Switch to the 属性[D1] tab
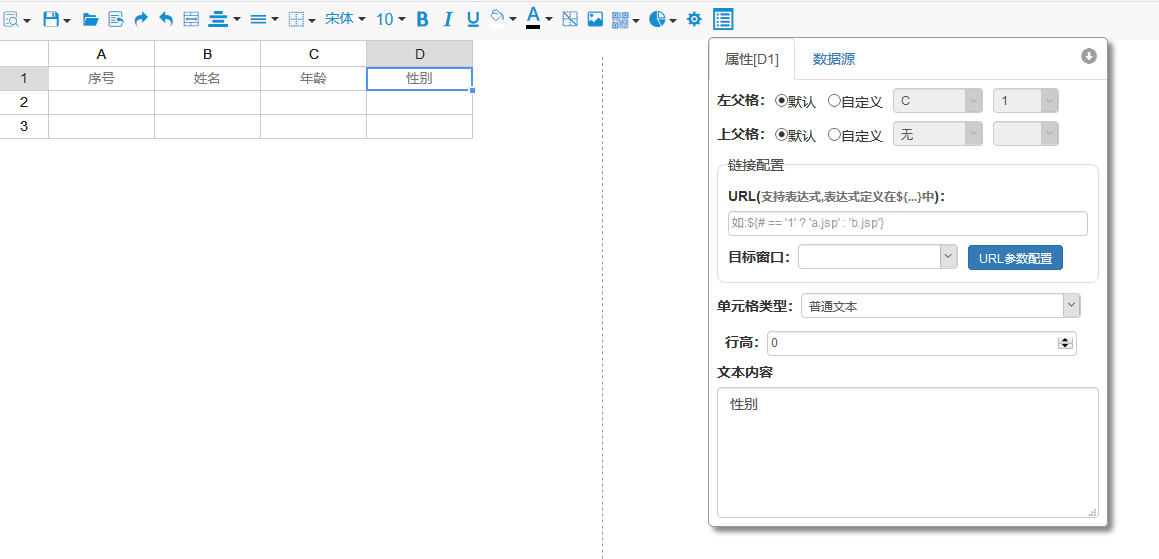 coord(751,60)
